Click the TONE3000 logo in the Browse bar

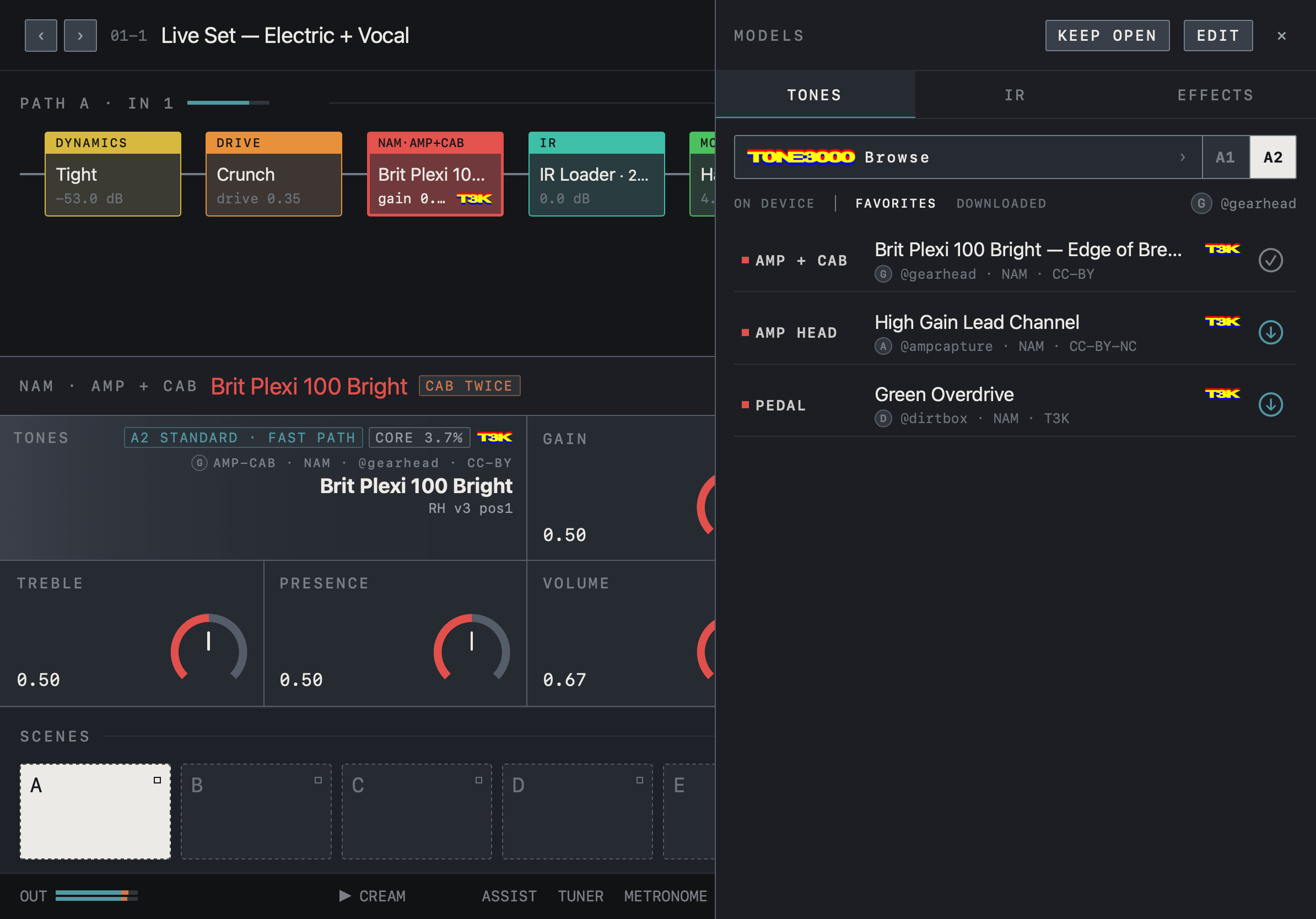[801, 157]
